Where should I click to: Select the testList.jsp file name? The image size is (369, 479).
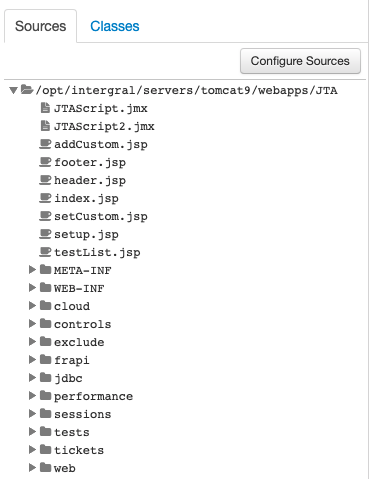coord(97,252)
